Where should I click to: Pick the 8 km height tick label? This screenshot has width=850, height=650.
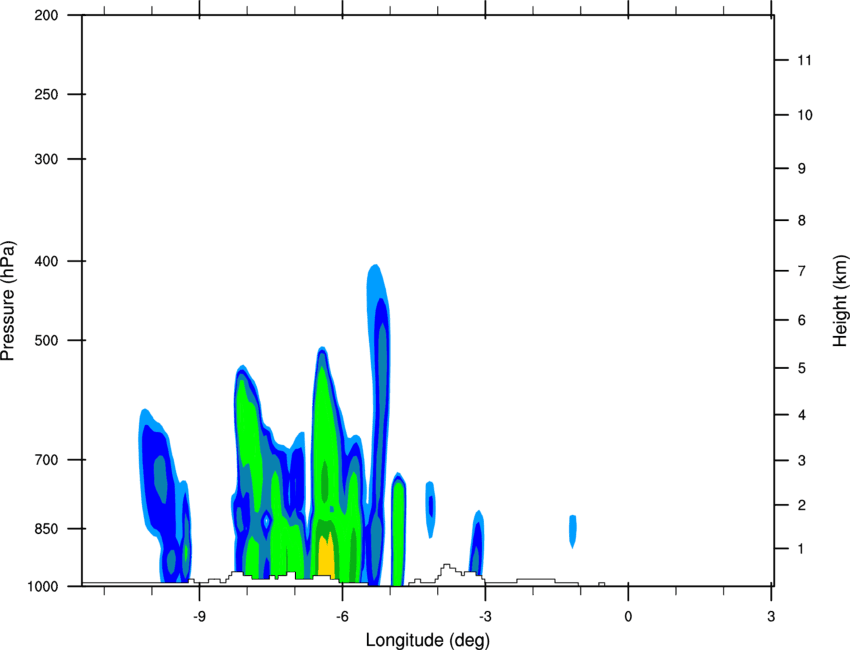[x=802, y=220]
